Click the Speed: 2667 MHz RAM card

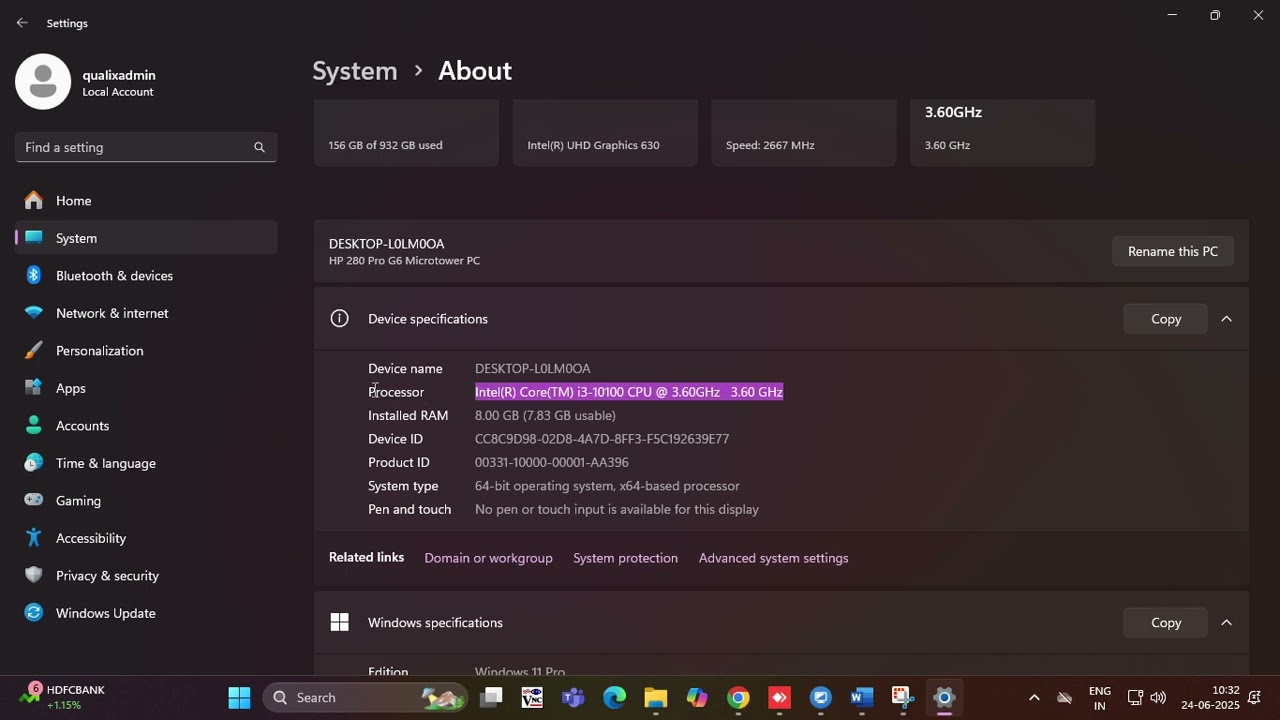coord(804,133)
